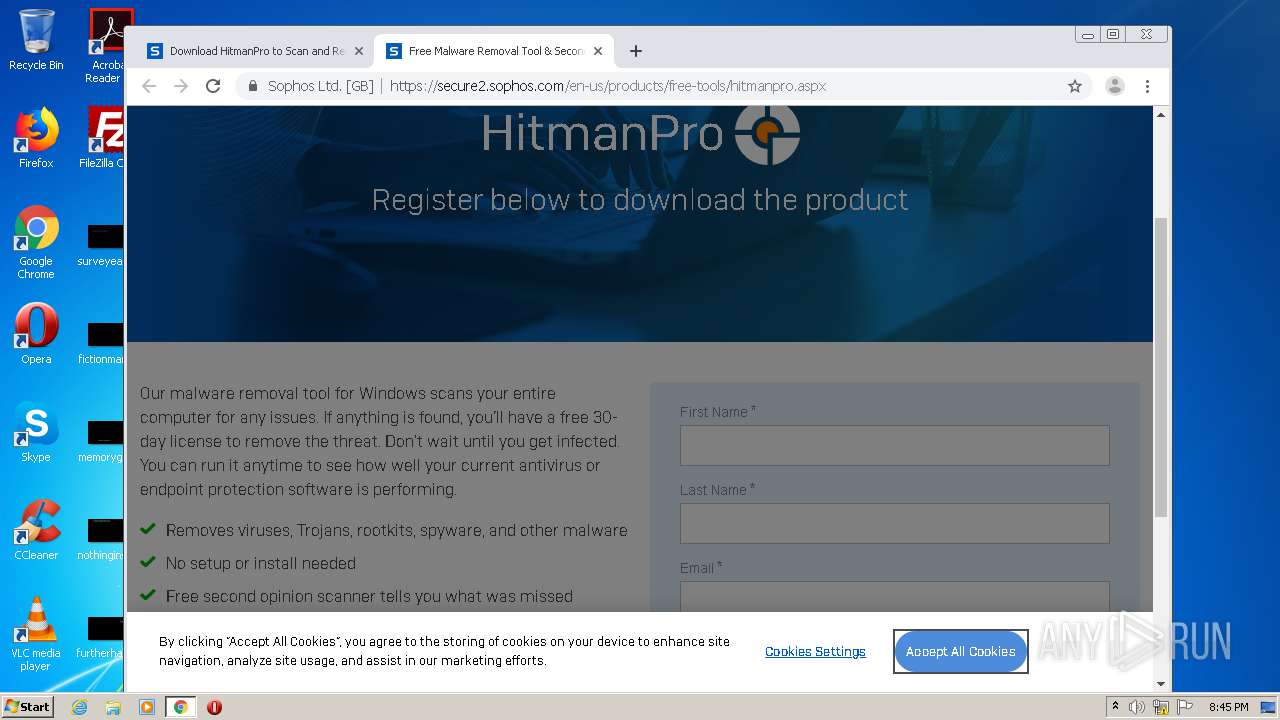Image resolution: width=1280 pixels, height=720 pixels.
Task: Open Opera browser desktop shortcut
Action: 36,333
